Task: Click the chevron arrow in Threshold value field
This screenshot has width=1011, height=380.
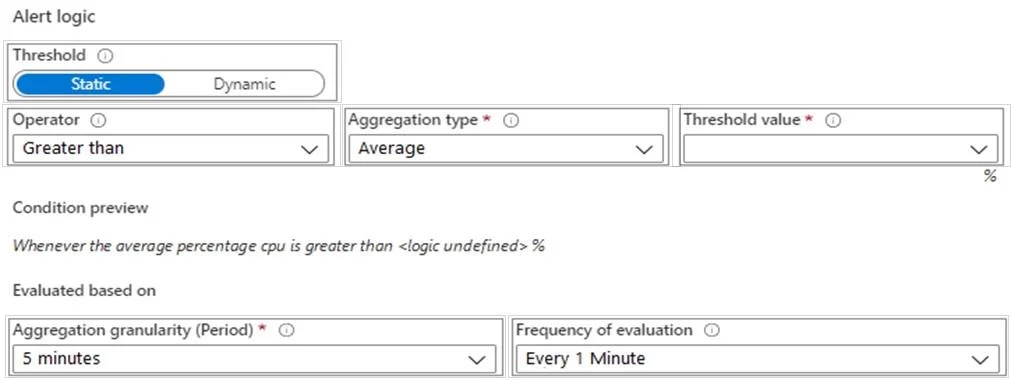Action: tap(979, 150)
